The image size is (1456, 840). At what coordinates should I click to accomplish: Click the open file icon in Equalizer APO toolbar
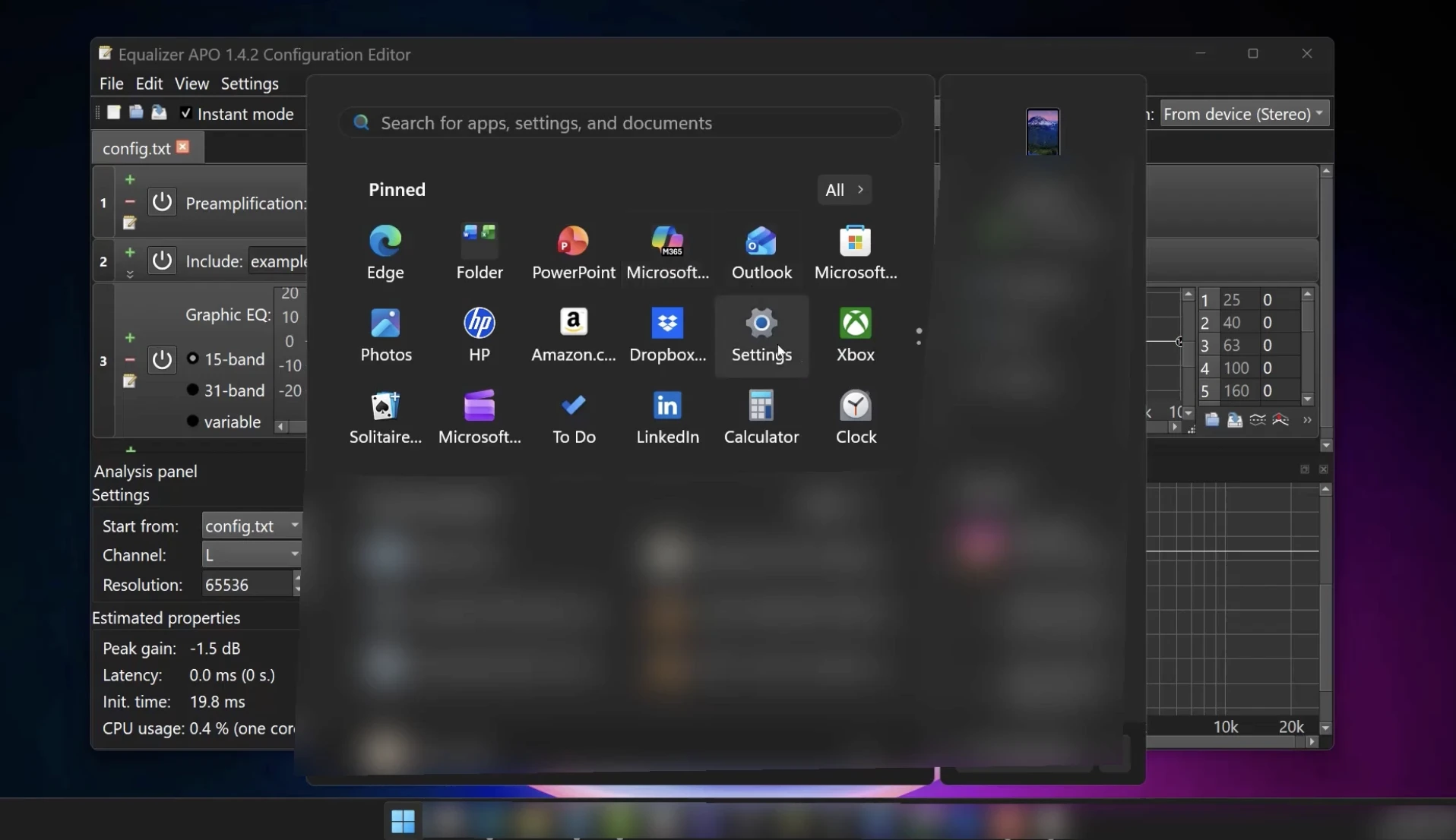tap(136, 113)
